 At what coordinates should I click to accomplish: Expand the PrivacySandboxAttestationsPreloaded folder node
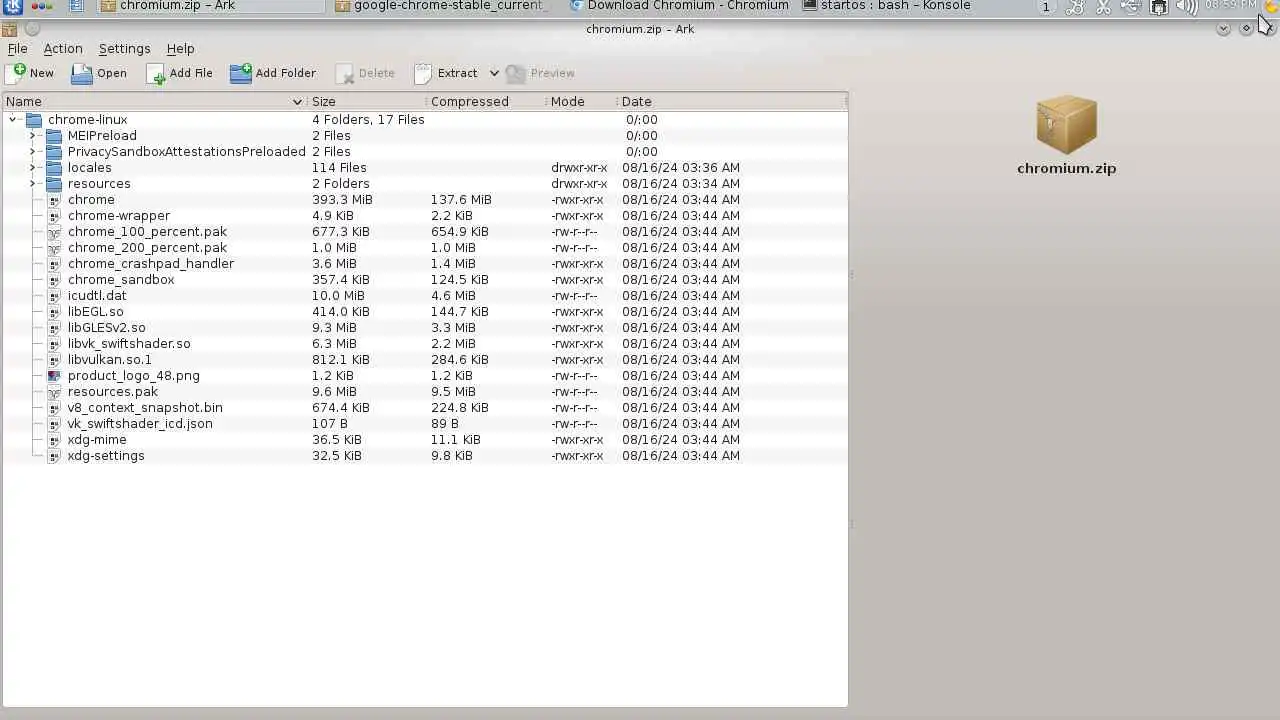click(33, 152)
